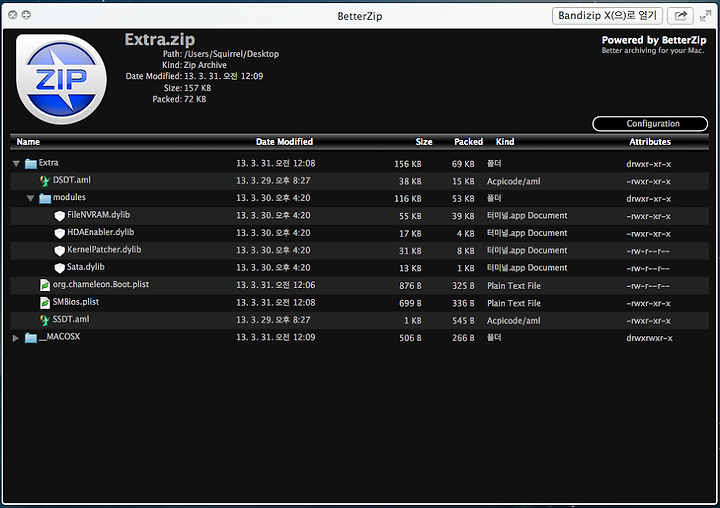The image size is (720, 508).
Task: Click drwxrwxr-x attributes of __MACOSX
Action: [x=649, y=339]
